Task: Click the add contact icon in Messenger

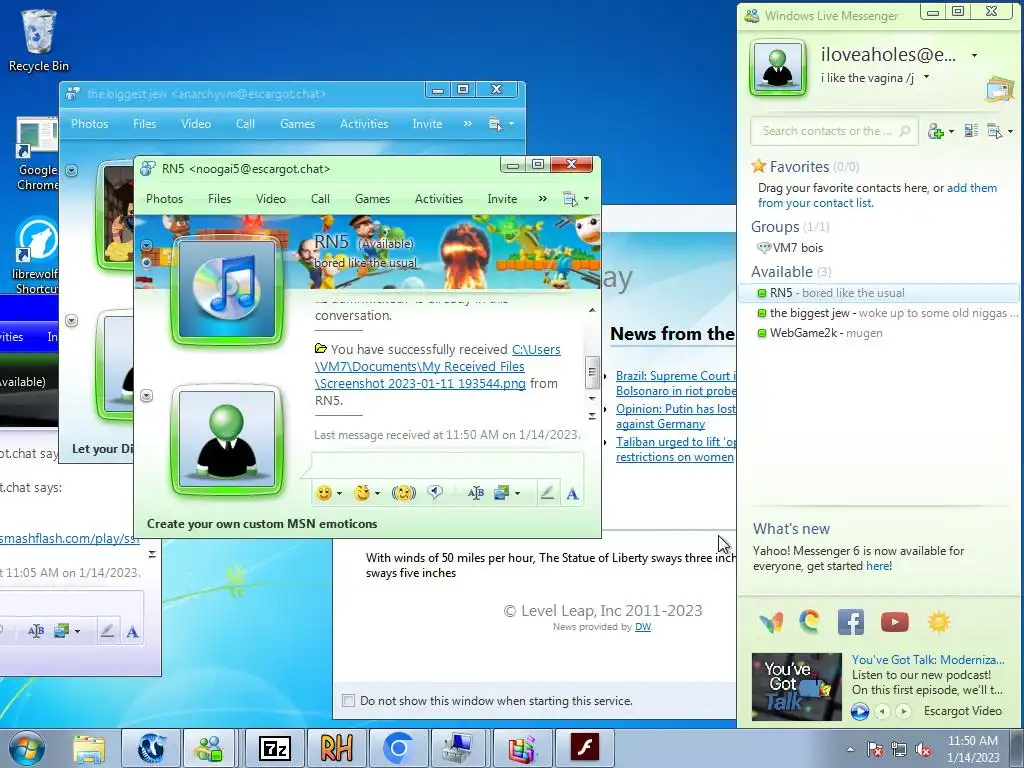Action: (x=936, y=131)
